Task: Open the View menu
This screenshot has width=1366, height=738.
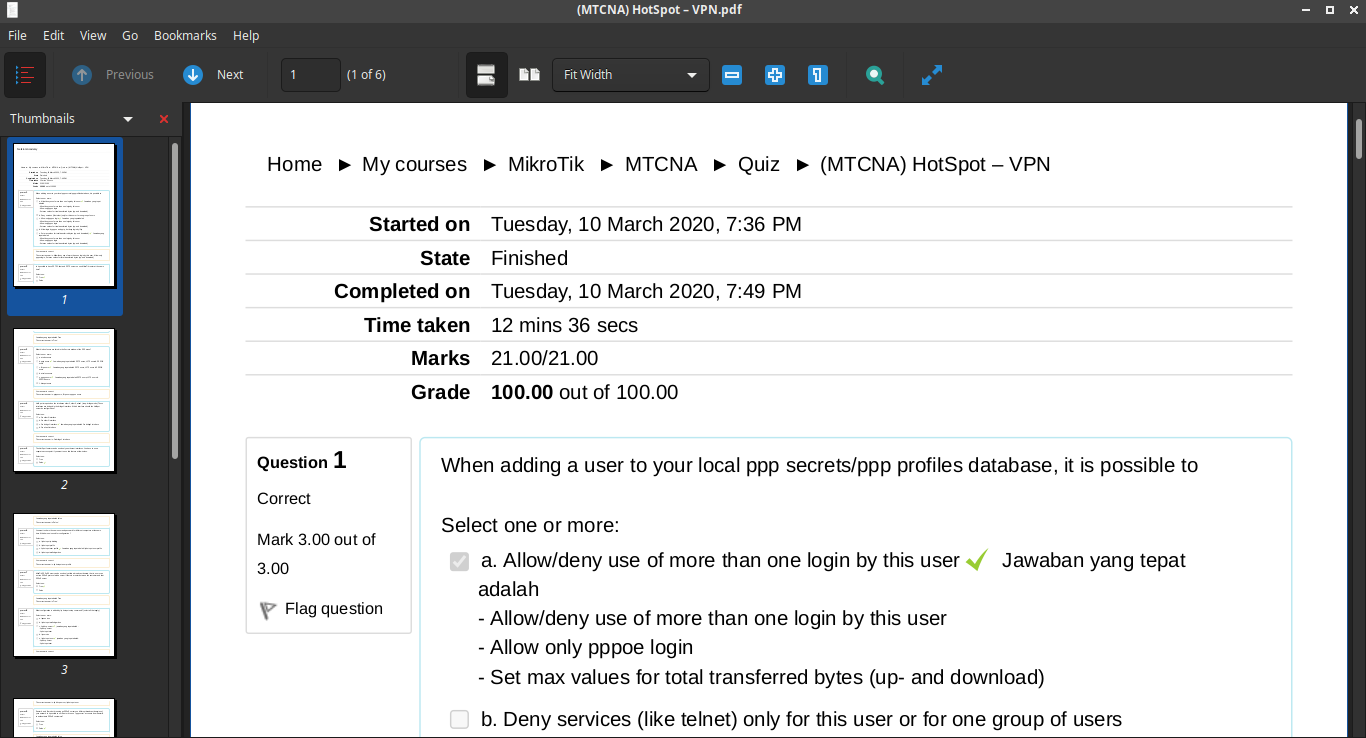Action: 93,35
